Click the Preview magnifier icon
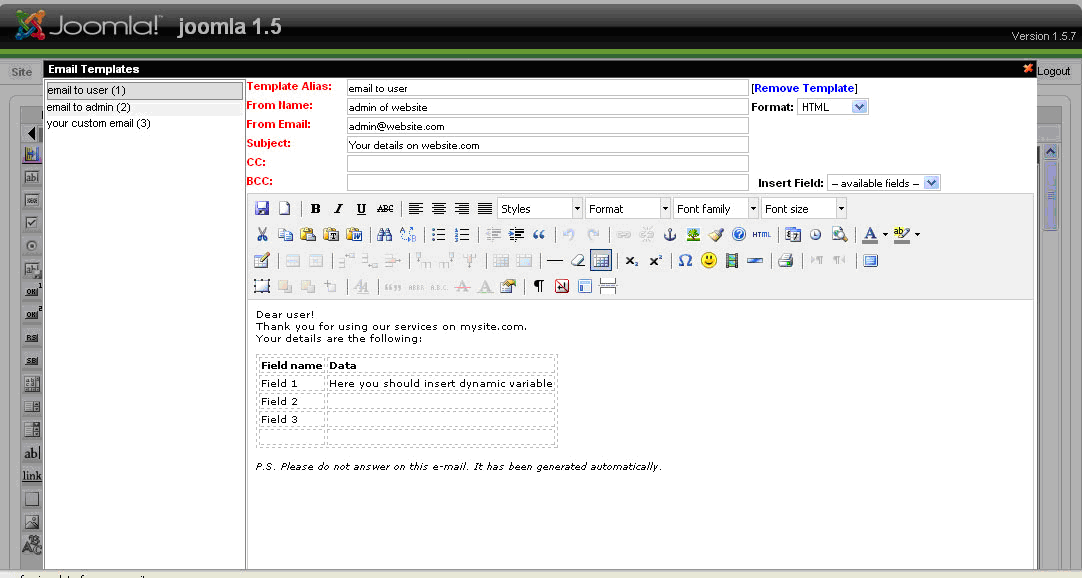Screen dimensions: 1082x578 [x=839, y=235]
